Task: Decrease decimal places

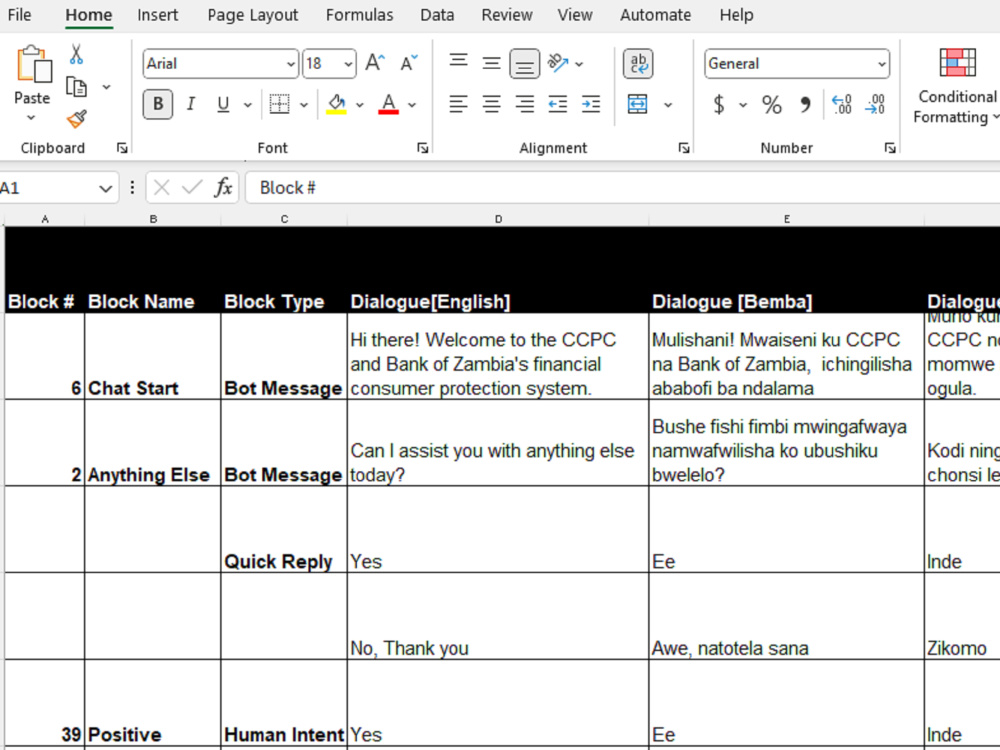Action: click(875, 104)
